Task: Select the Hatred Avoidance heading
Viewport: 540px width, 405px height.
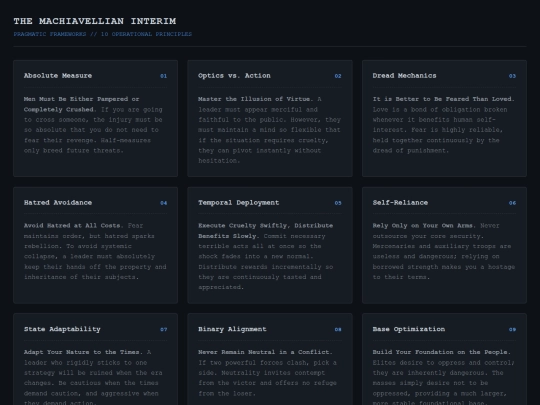Action: (x=58, y=202)
